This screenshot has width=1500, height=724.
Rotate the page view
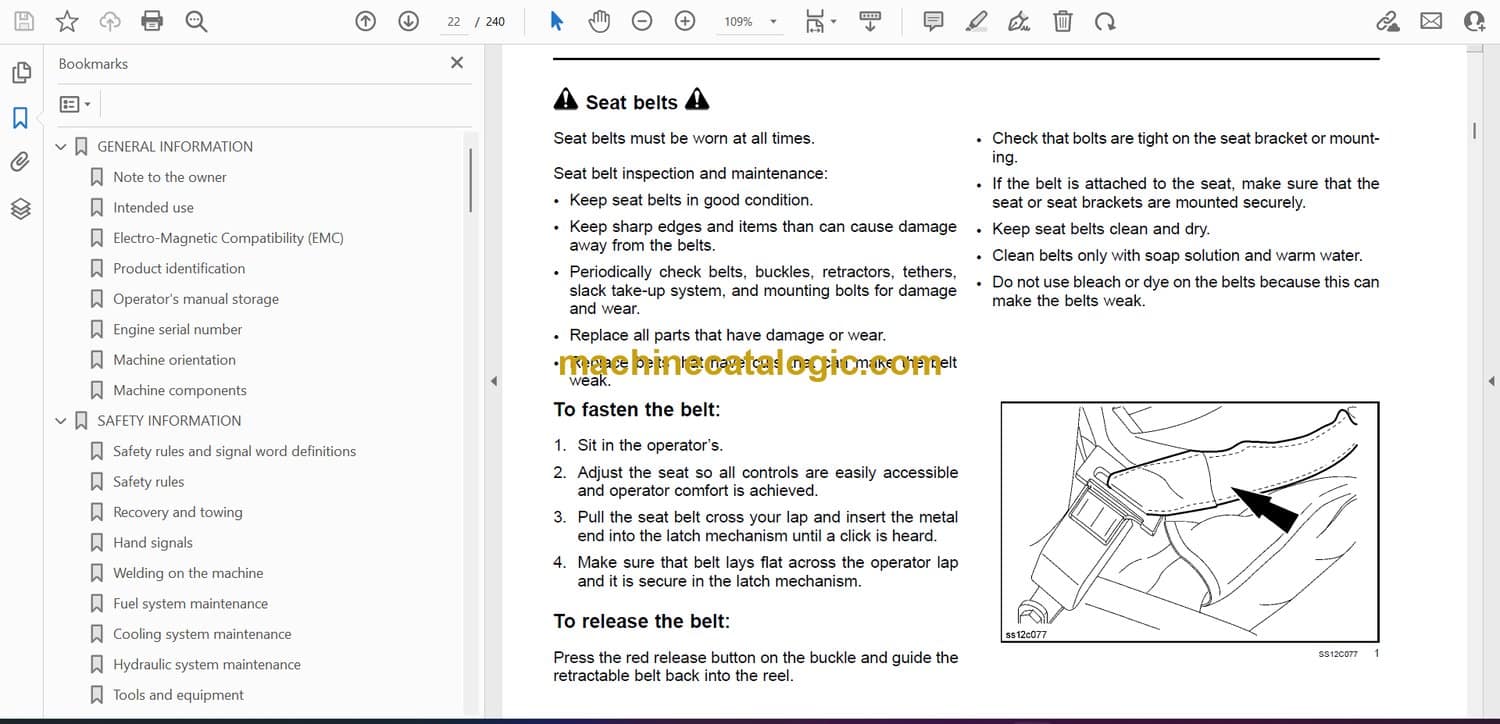1105,21
